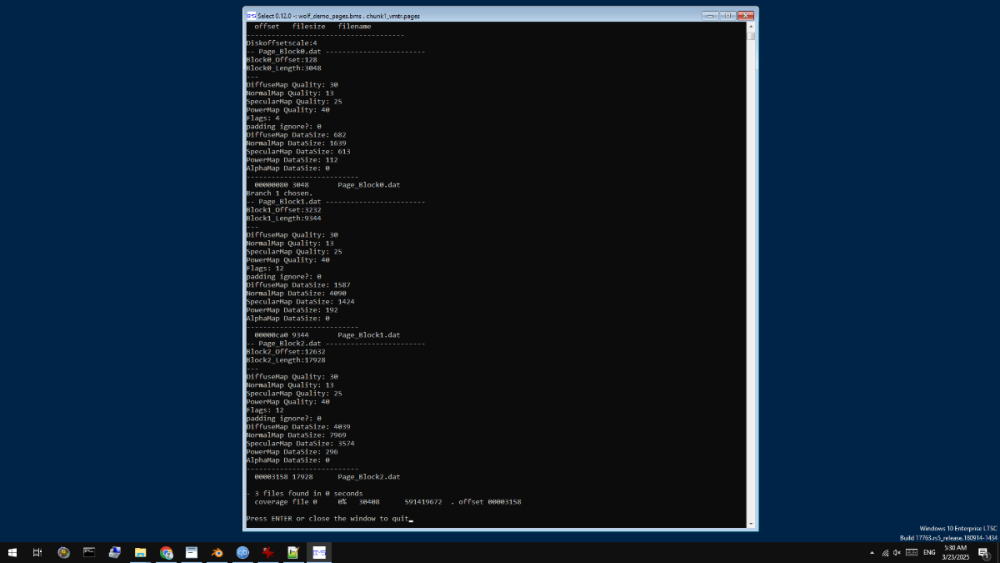Click the 'DiffuseMap DataSize: 4039' line

click(298, 427)
